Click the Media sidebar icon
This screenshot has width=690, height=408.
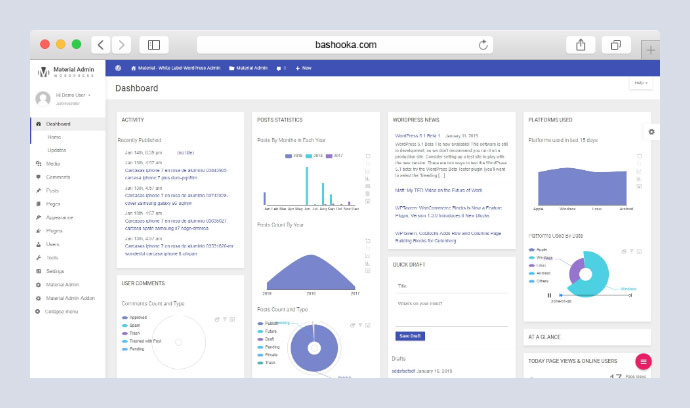pos(38,164)
